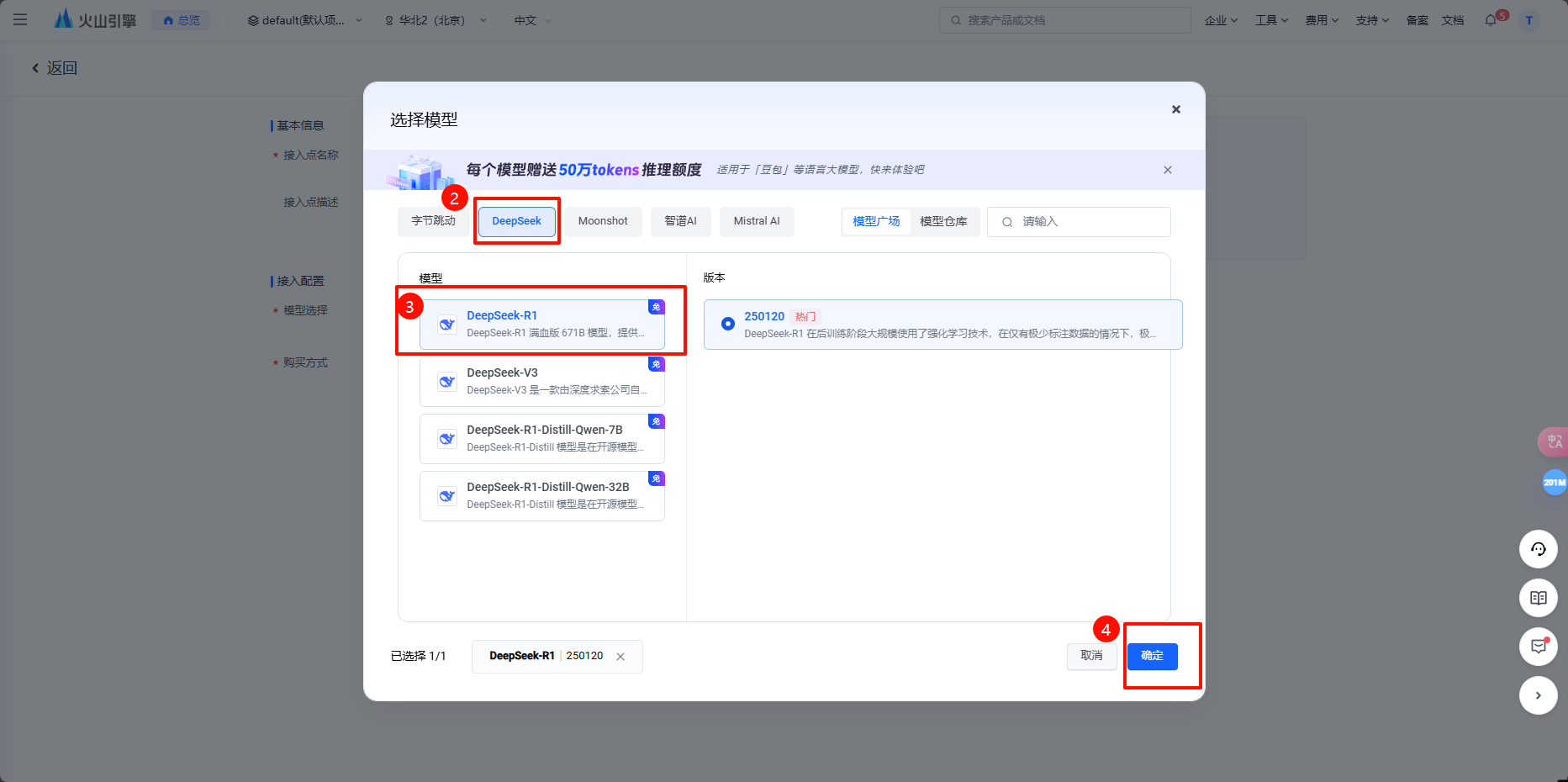Expand the 费用 menu
1568x782 pixels.
1322,20
